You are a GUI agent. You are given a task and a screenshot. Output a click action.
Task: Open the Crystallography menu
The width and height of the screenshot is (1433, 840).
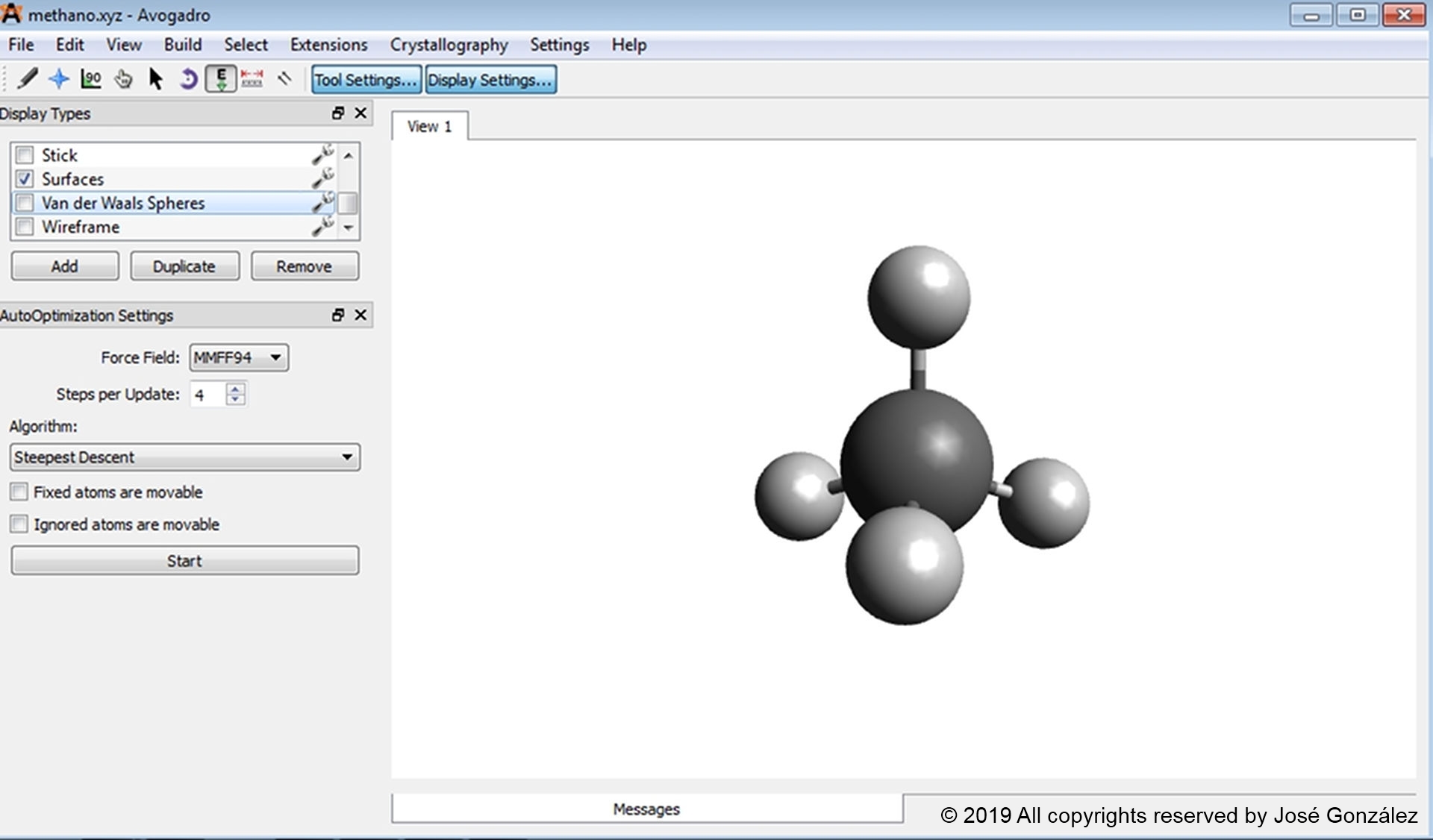(x=449, y=45)
